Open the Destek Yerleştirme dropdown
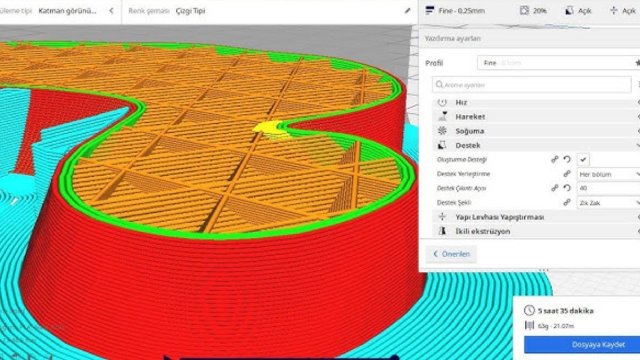The height and width of the screenshot is (360, 640). 609,174
